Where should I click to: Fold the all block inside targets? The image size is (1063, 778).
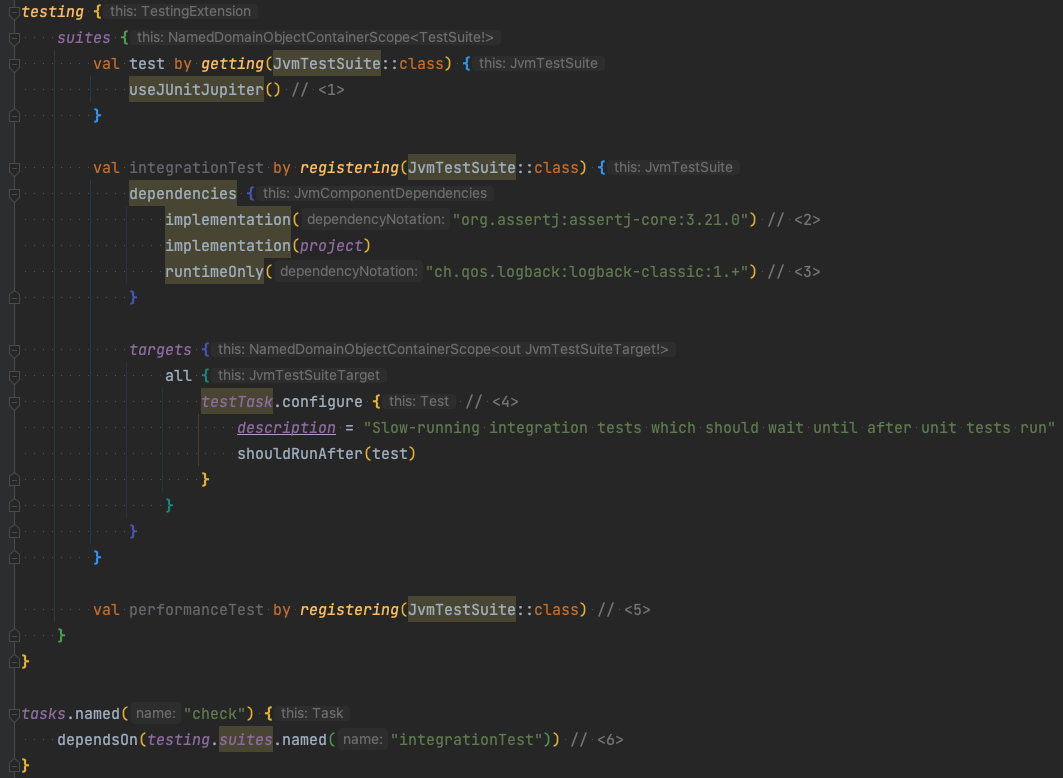[14, 375]
